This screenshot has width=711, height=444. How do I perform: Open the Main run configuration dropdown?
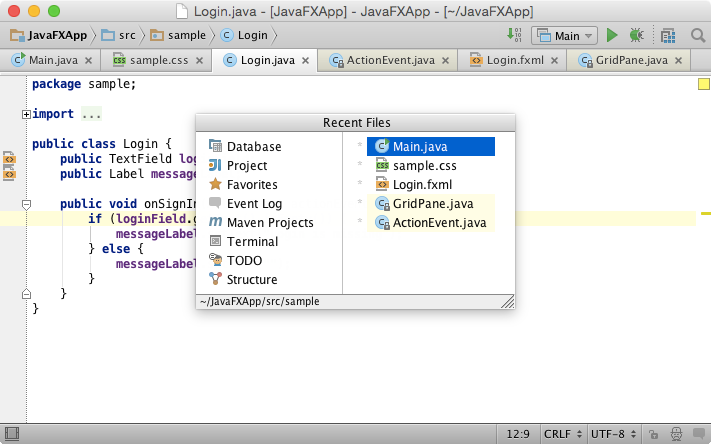[564, 35]
